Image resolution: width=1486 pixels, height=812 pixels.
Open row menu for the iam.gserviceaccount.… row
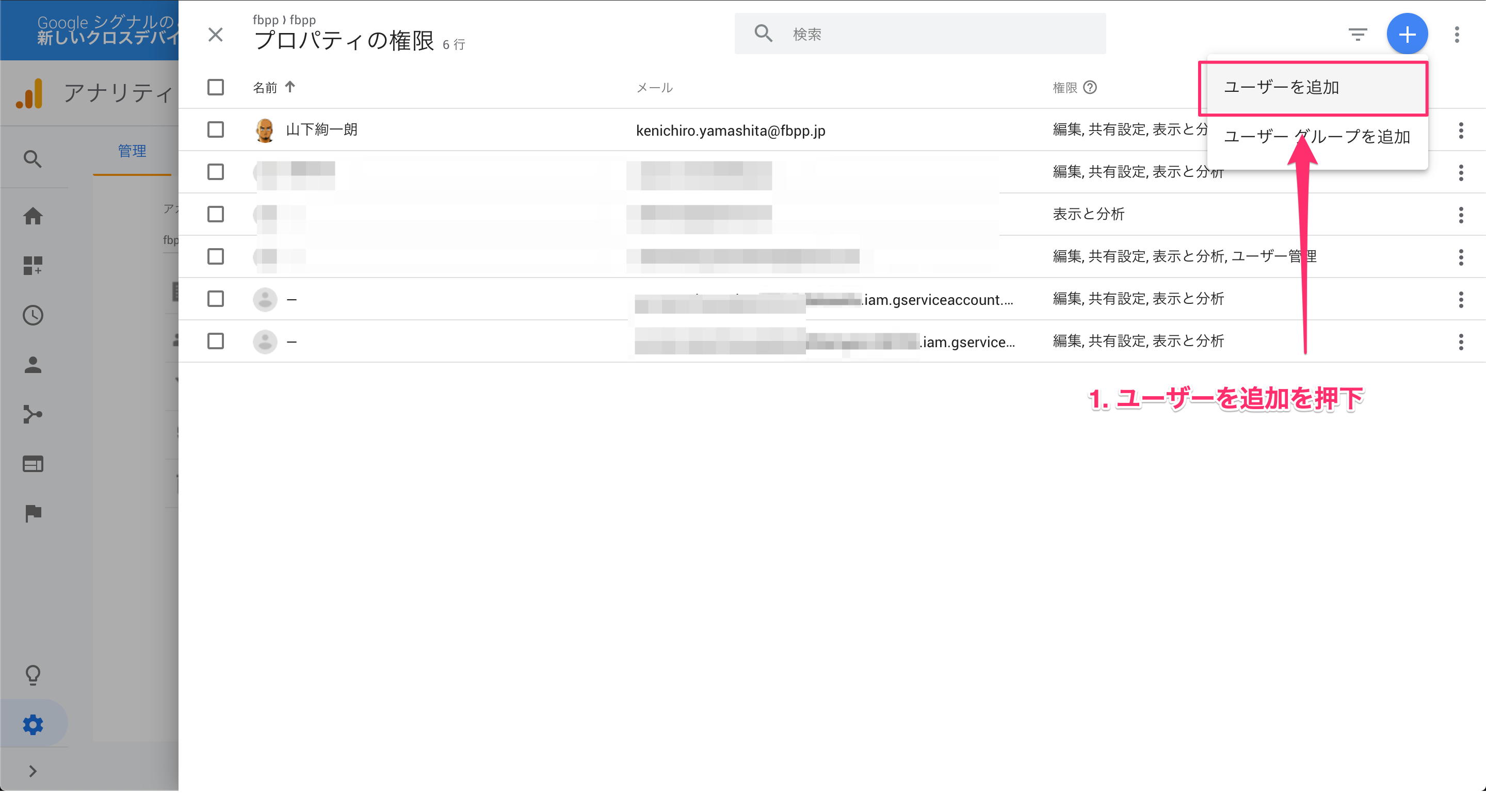(1461, 299)
